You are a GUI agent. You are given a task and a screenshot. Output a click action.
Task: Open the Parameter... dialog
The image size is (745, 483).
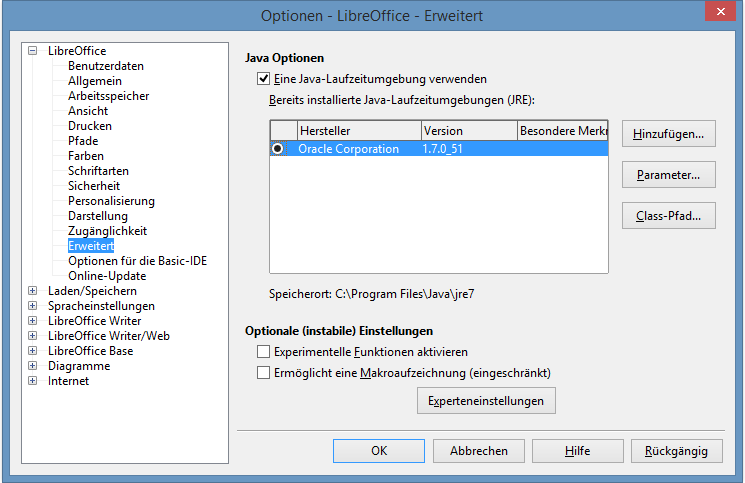(x=669, y=175)
